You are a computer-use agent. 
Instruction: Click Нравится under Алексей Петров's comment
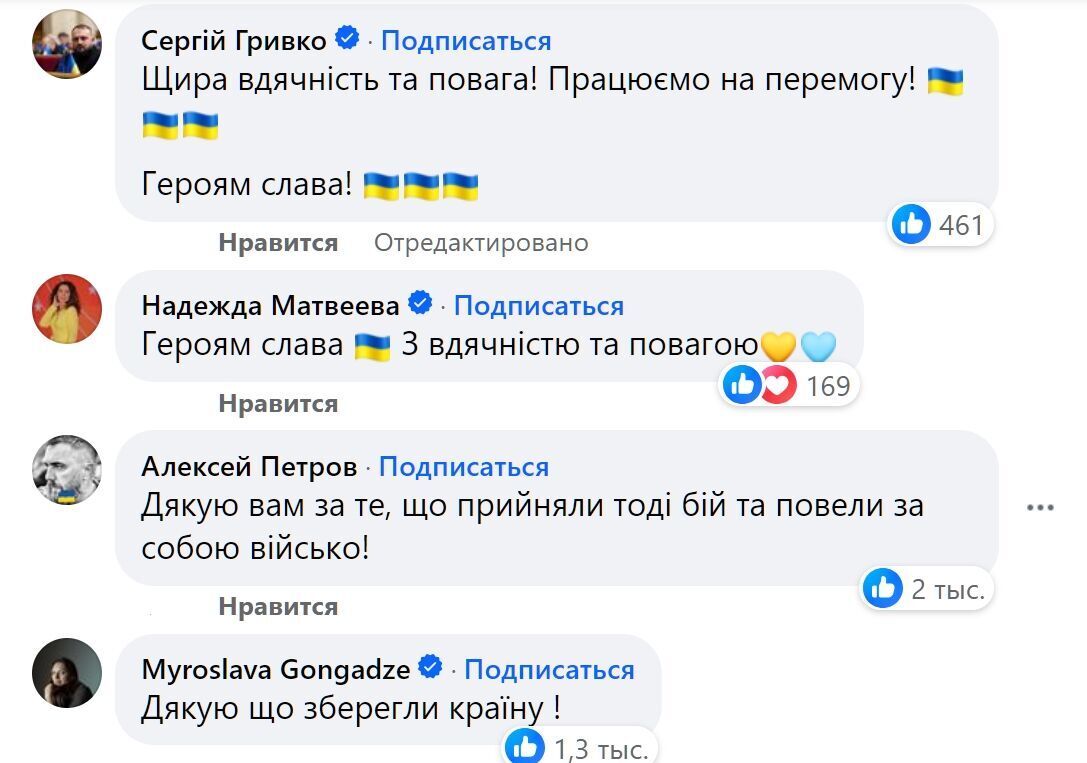click(278, 606)
